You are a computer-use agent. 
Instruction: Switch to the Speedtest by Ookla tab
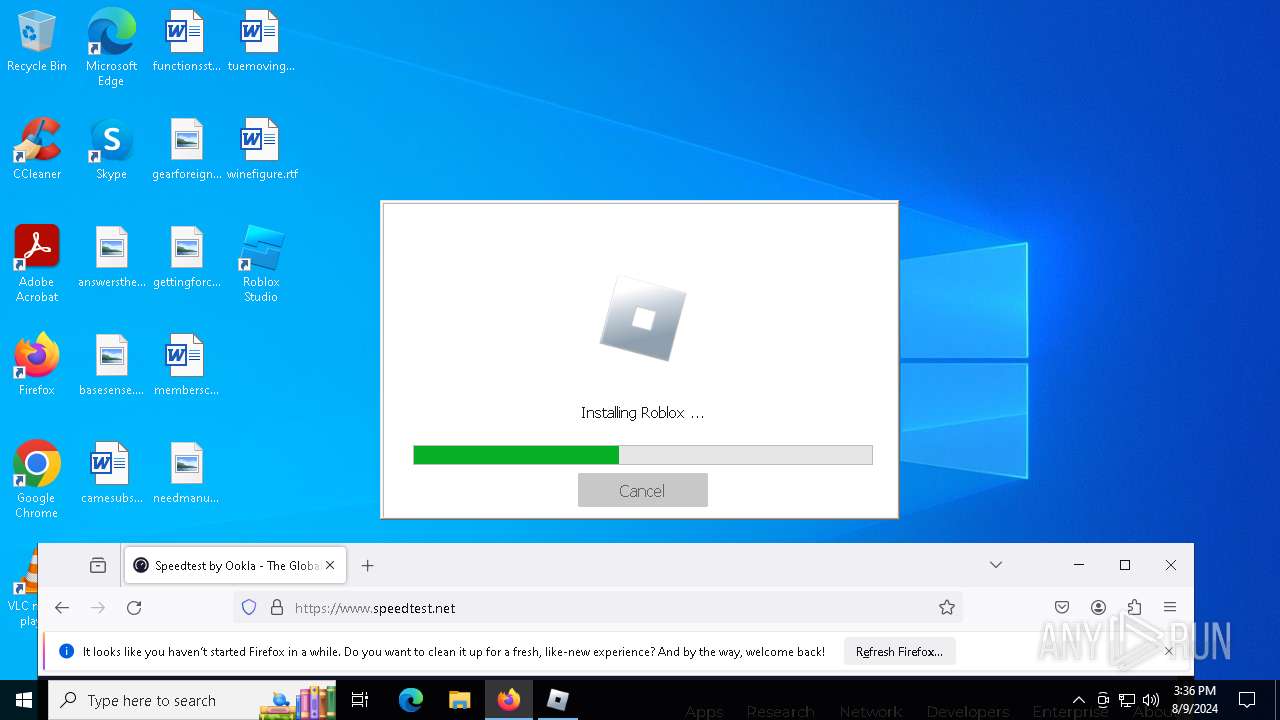pyautogui.click(x=235, y=565)
